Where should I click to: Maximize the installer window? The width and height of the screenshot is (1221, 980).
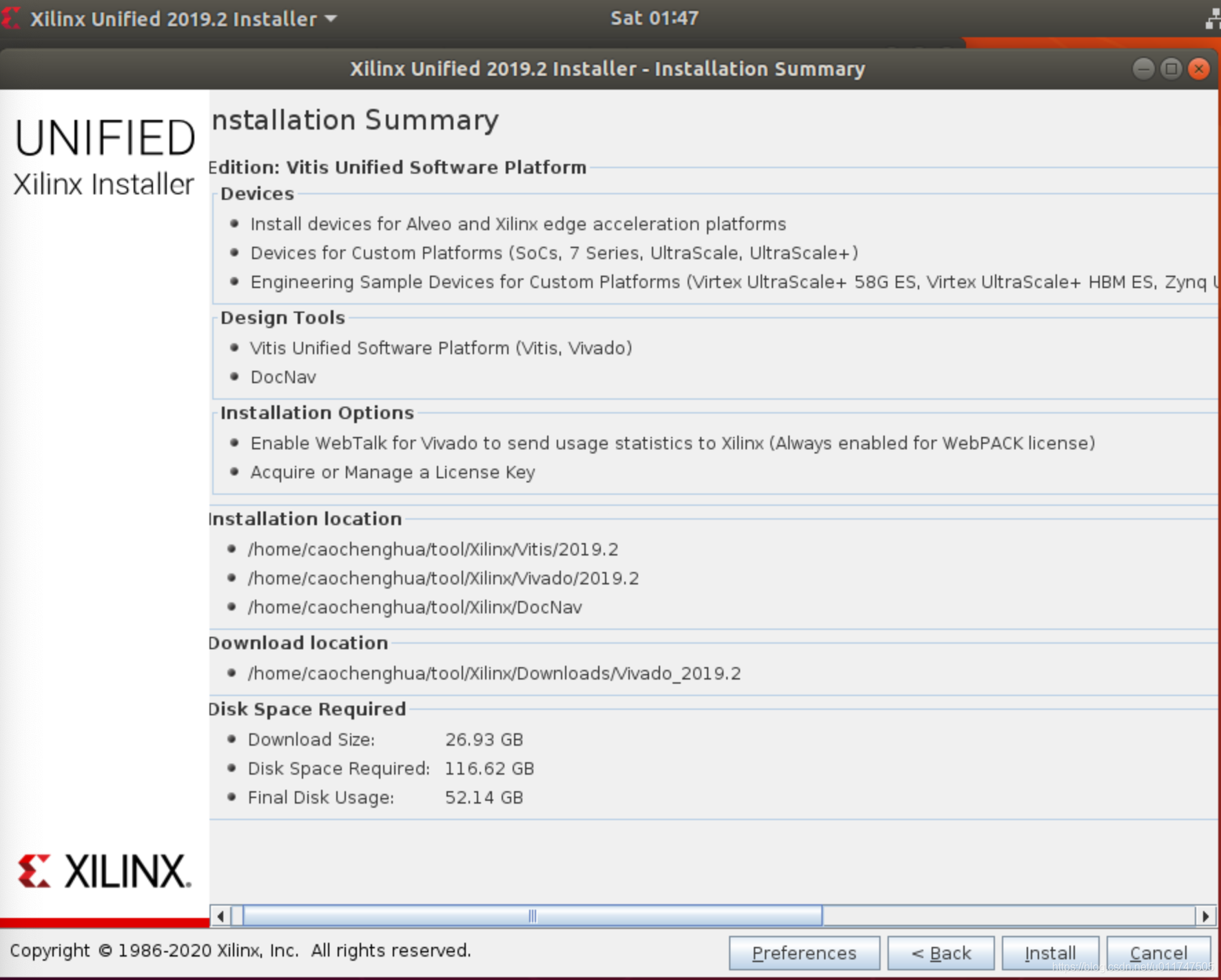1171,69
